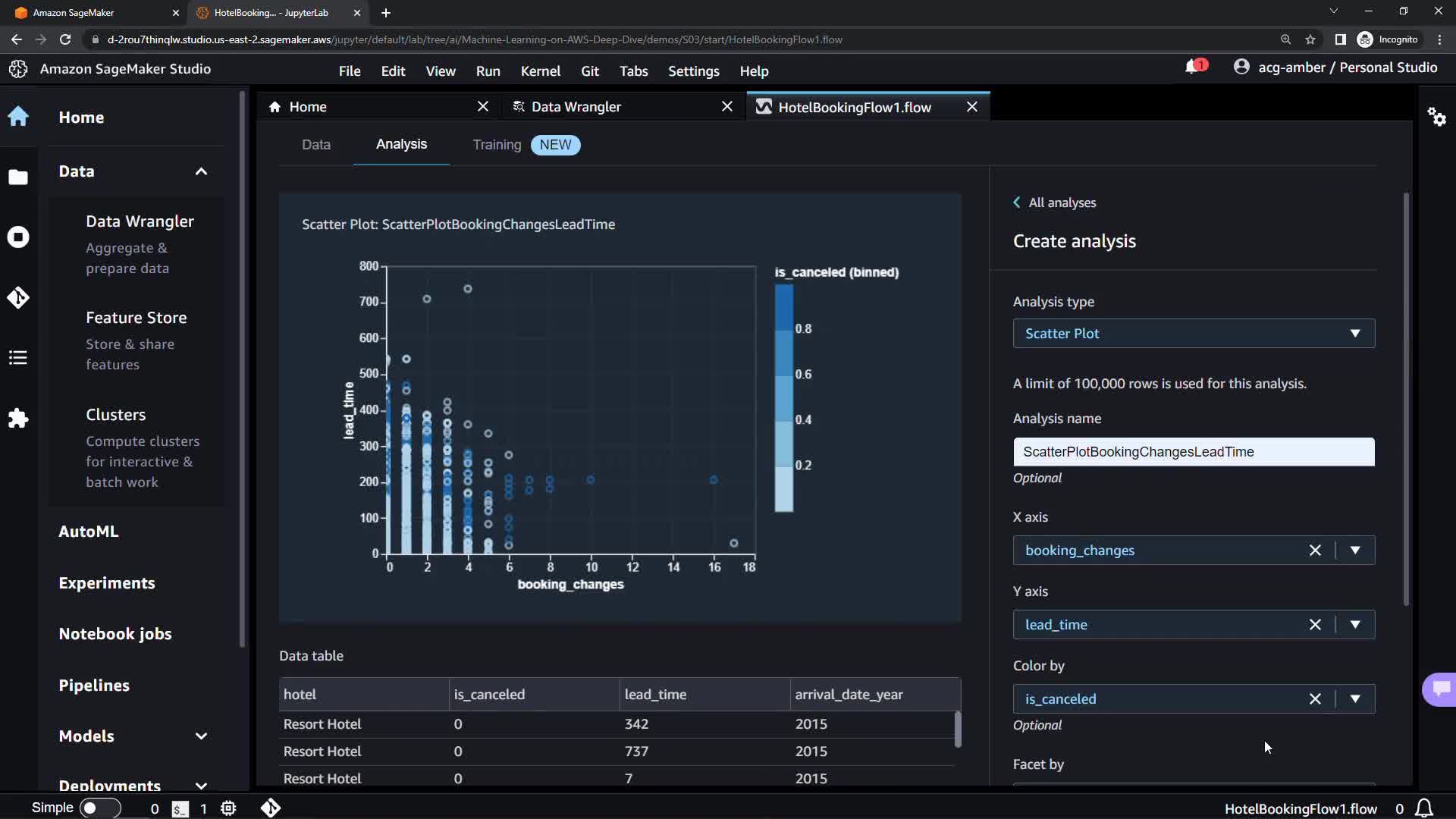Open the Analysis type Scatter Plot dropdown
1456x819 pixels.
pos(1193,334)
